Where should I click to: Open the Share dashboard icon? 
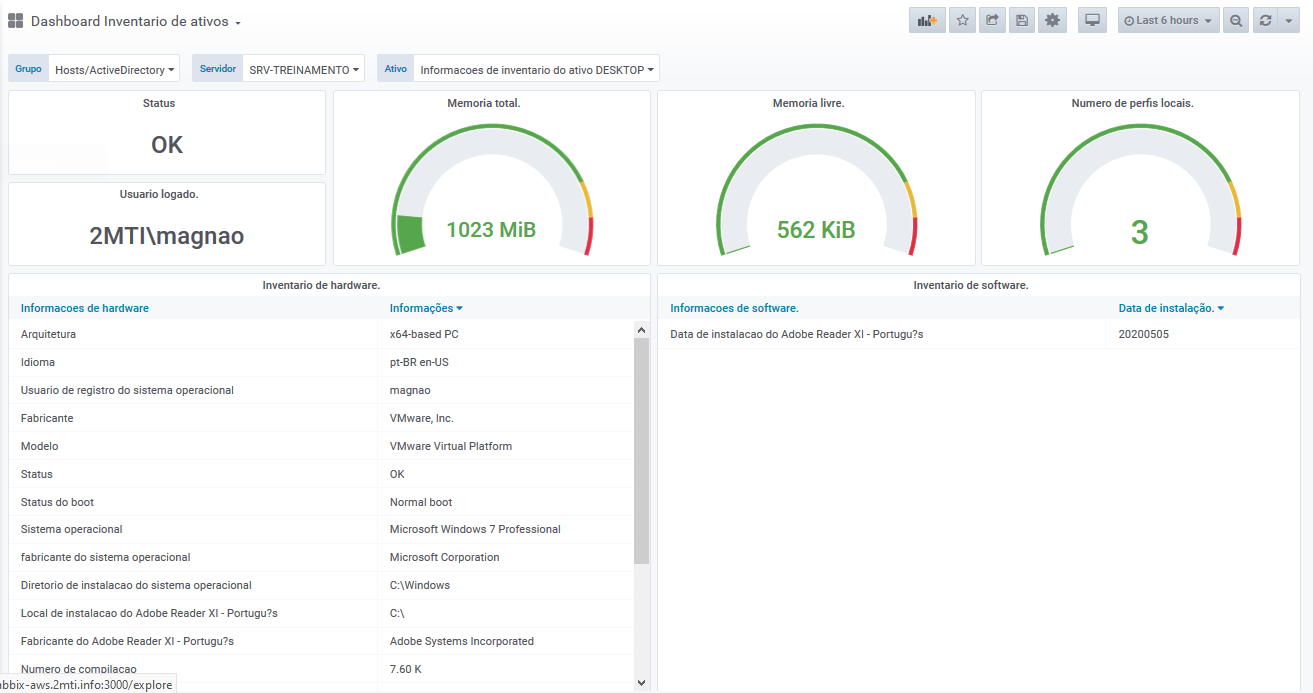point(992,20)
